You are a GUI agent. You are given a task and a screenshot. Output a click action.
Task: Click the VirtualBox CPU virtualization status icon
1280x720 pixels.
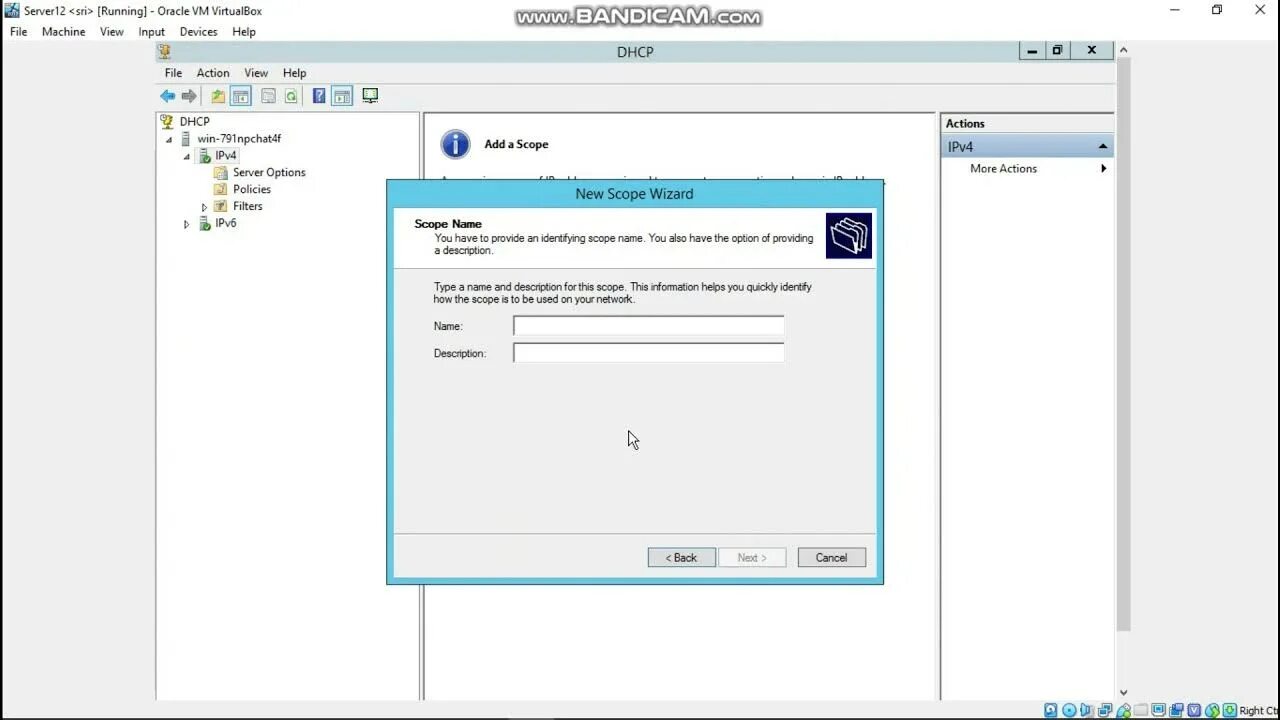click(1194, 711)
